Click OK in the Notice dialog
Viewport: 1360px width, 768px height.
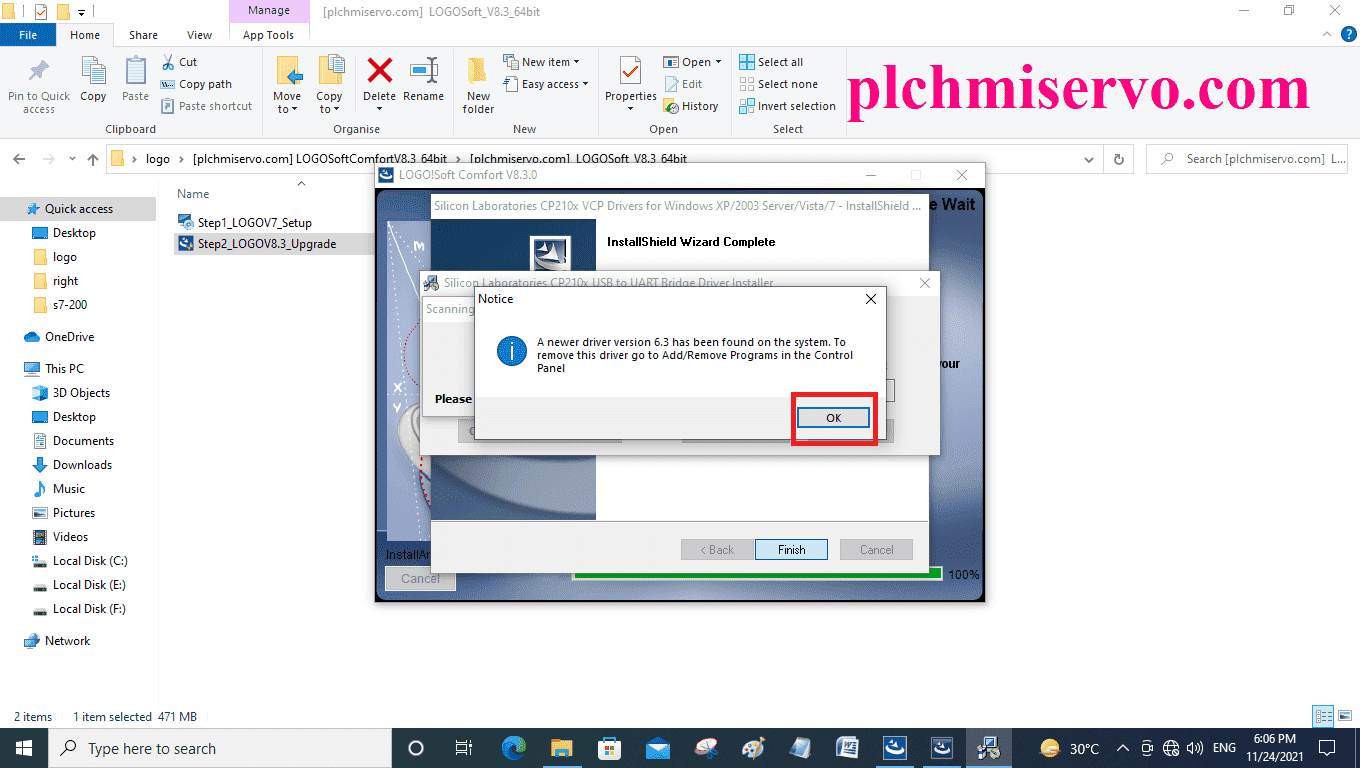(834, 418)
